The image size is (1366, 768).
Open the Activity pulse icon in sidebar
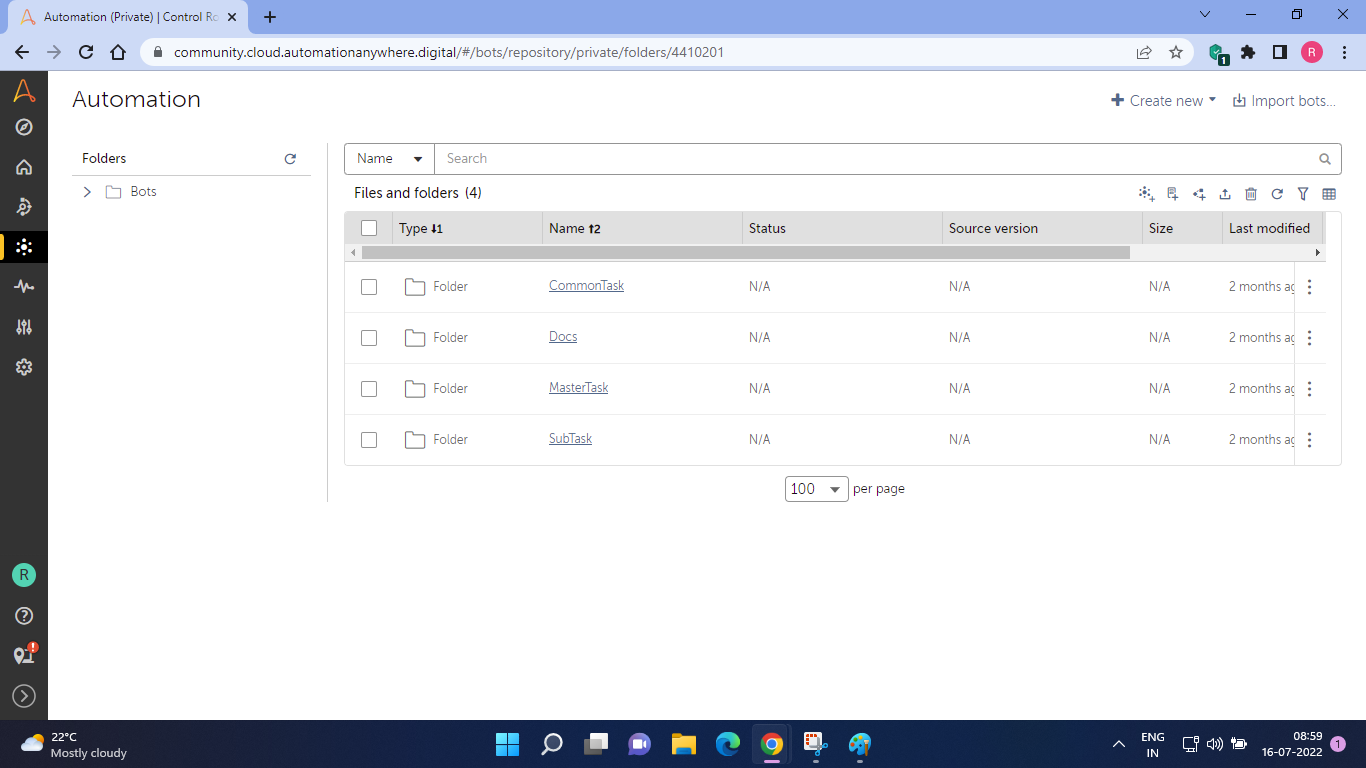[24, 287]
